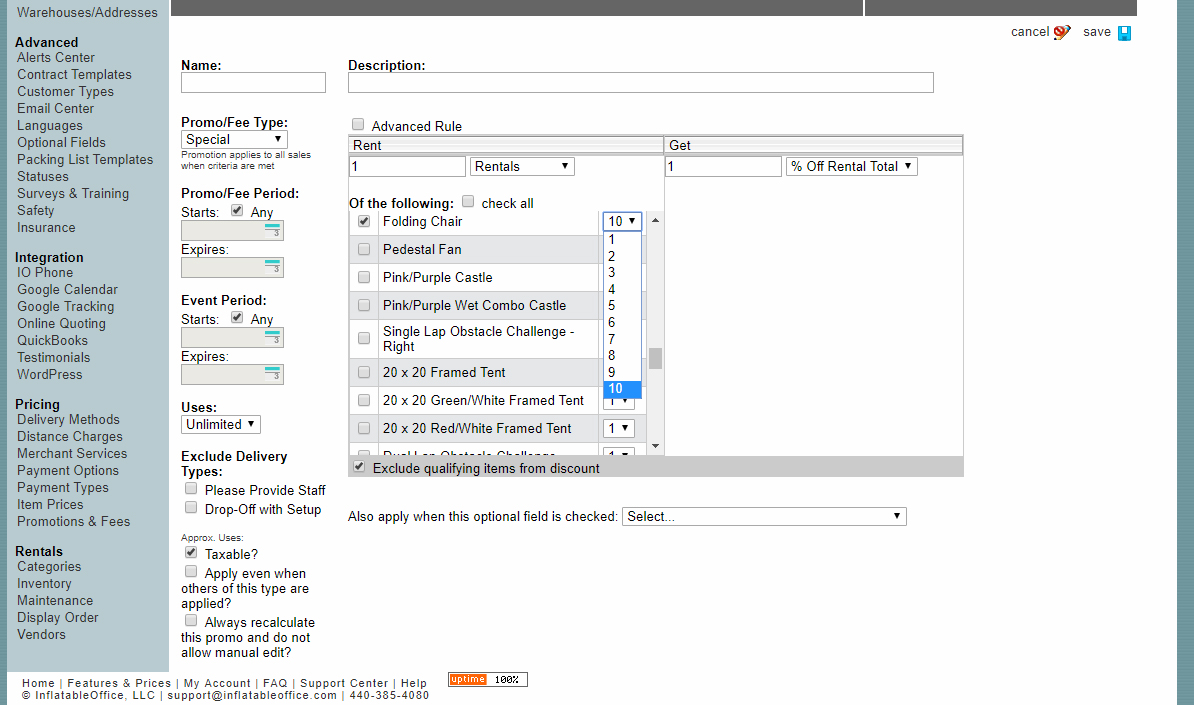Viewport: 1194px width, 705px height.
Task: Click the cancel icon at top right
Action: 1061,32
